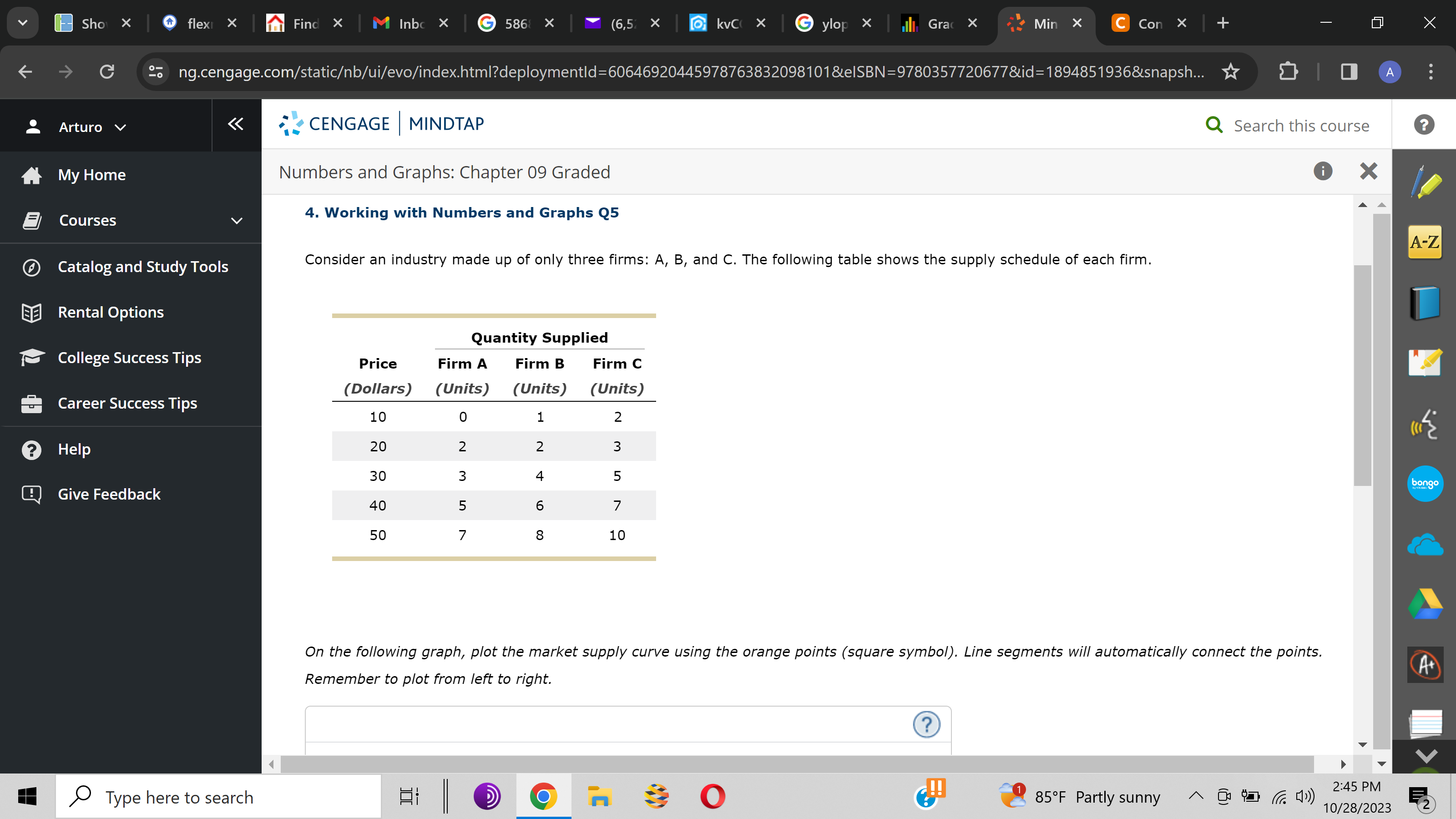1456x819 pixels.
Task: Open Catalog and Study Tools
Action: tap(143, 266)
